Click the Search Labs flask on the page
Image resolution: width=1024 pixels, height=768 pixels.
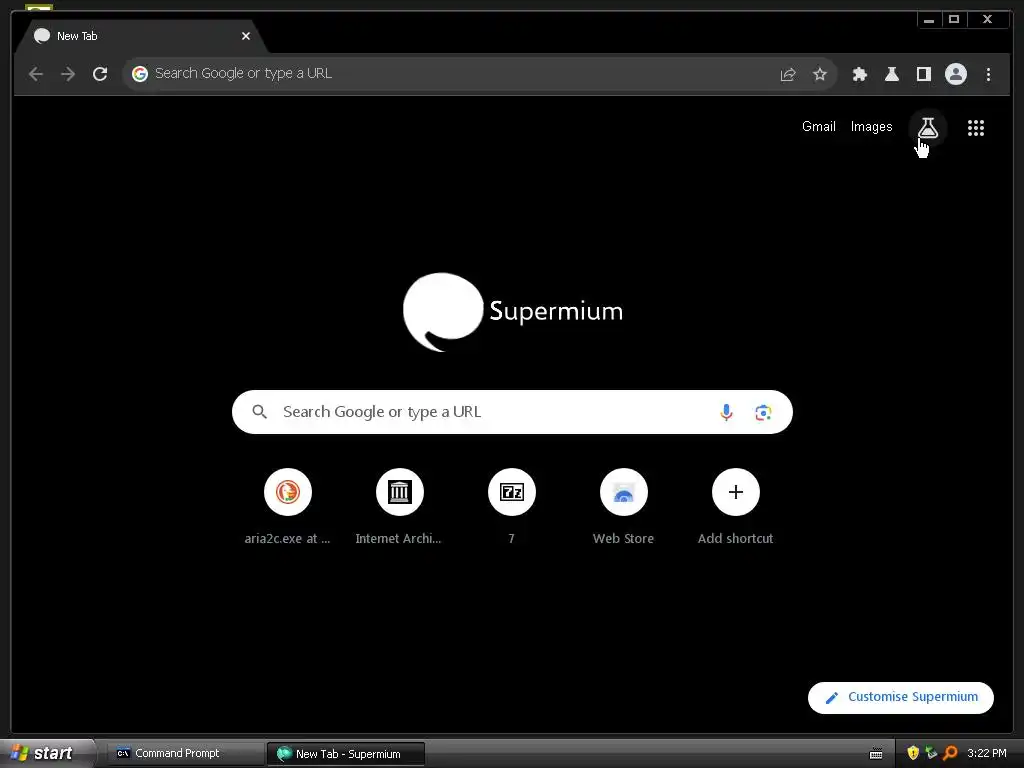click(x=928, y=127)
